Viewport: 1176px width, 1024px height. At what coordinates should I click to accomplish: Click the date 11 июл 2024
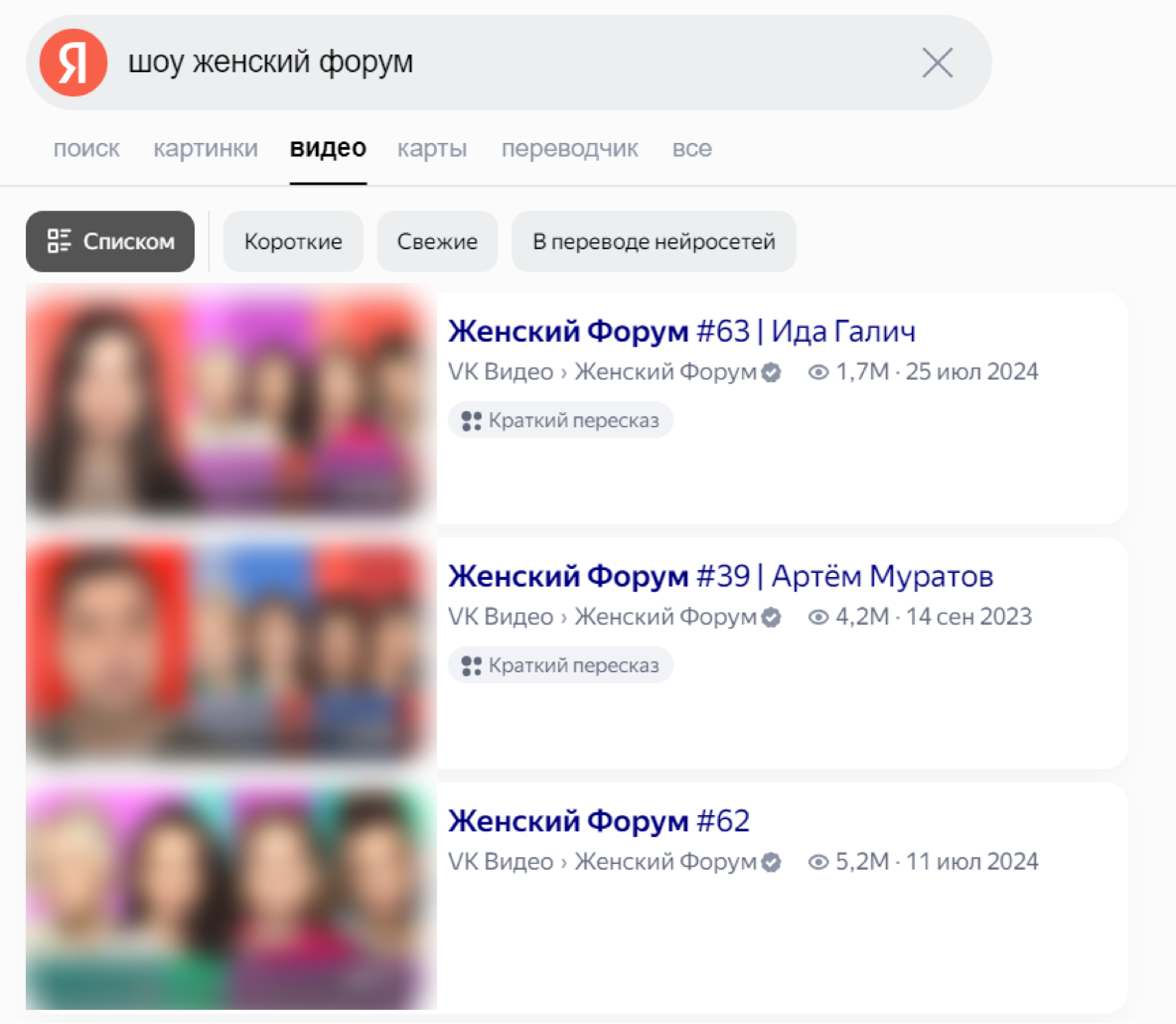pyautogui.click(x=972, y=862)
